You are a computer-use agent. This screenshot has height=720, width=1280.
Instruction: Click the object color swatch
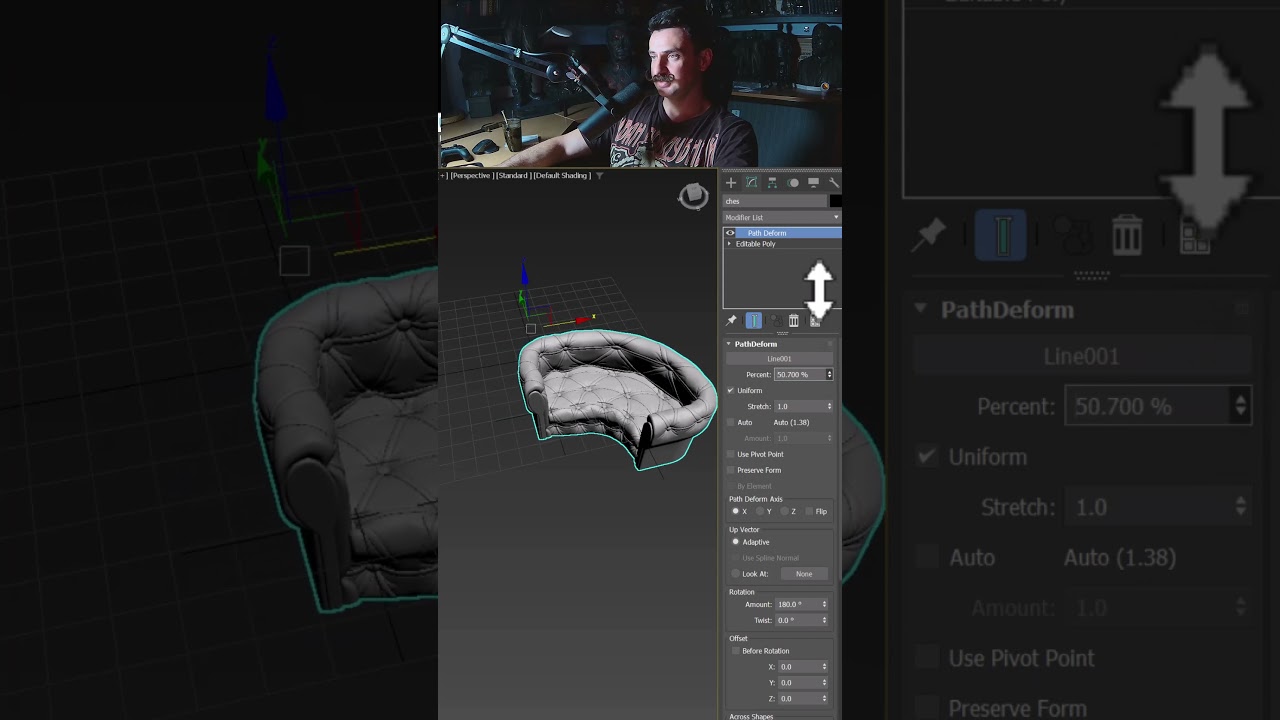tap(835, 201)
